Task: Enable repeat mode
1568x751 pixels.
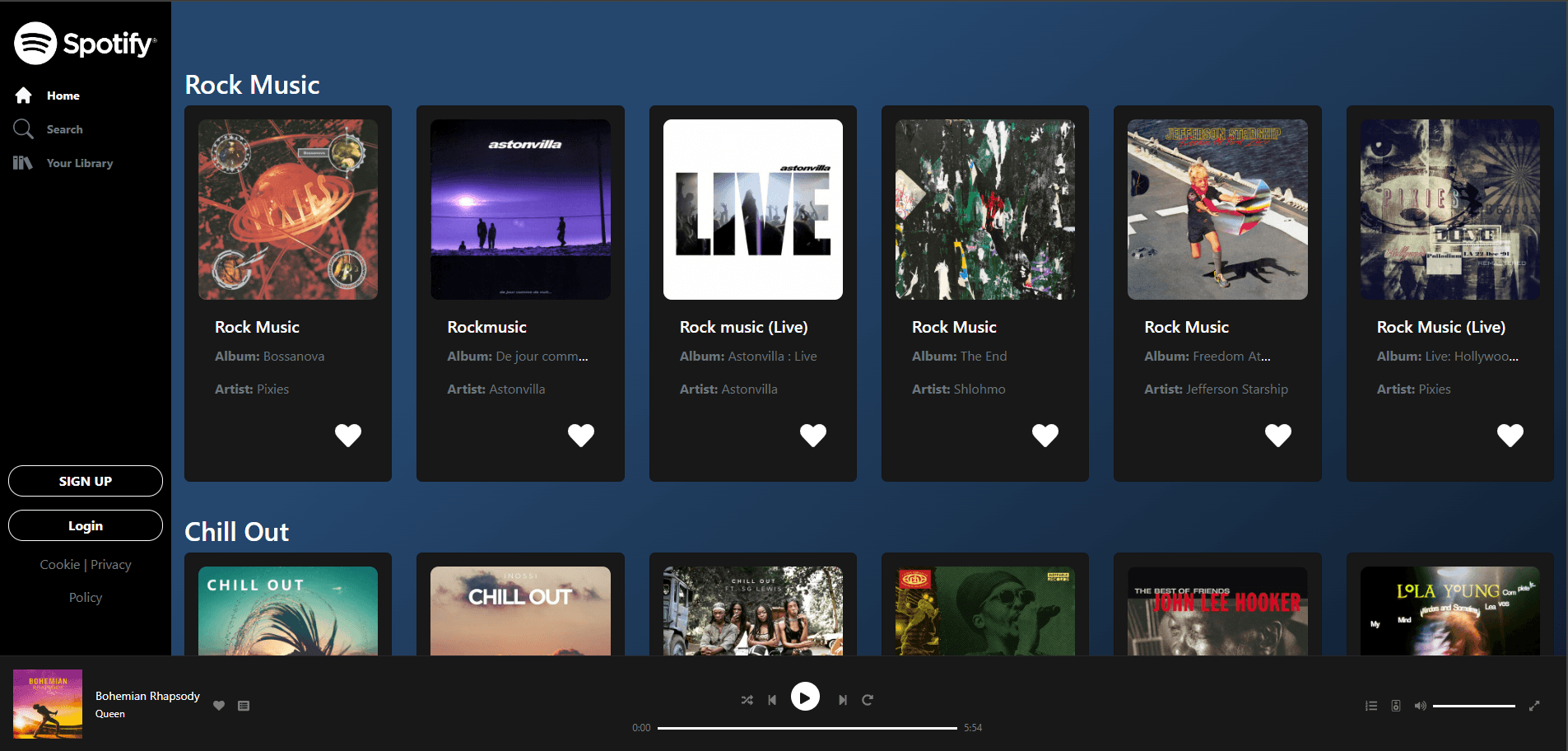Action: click(x=868, y=699)
